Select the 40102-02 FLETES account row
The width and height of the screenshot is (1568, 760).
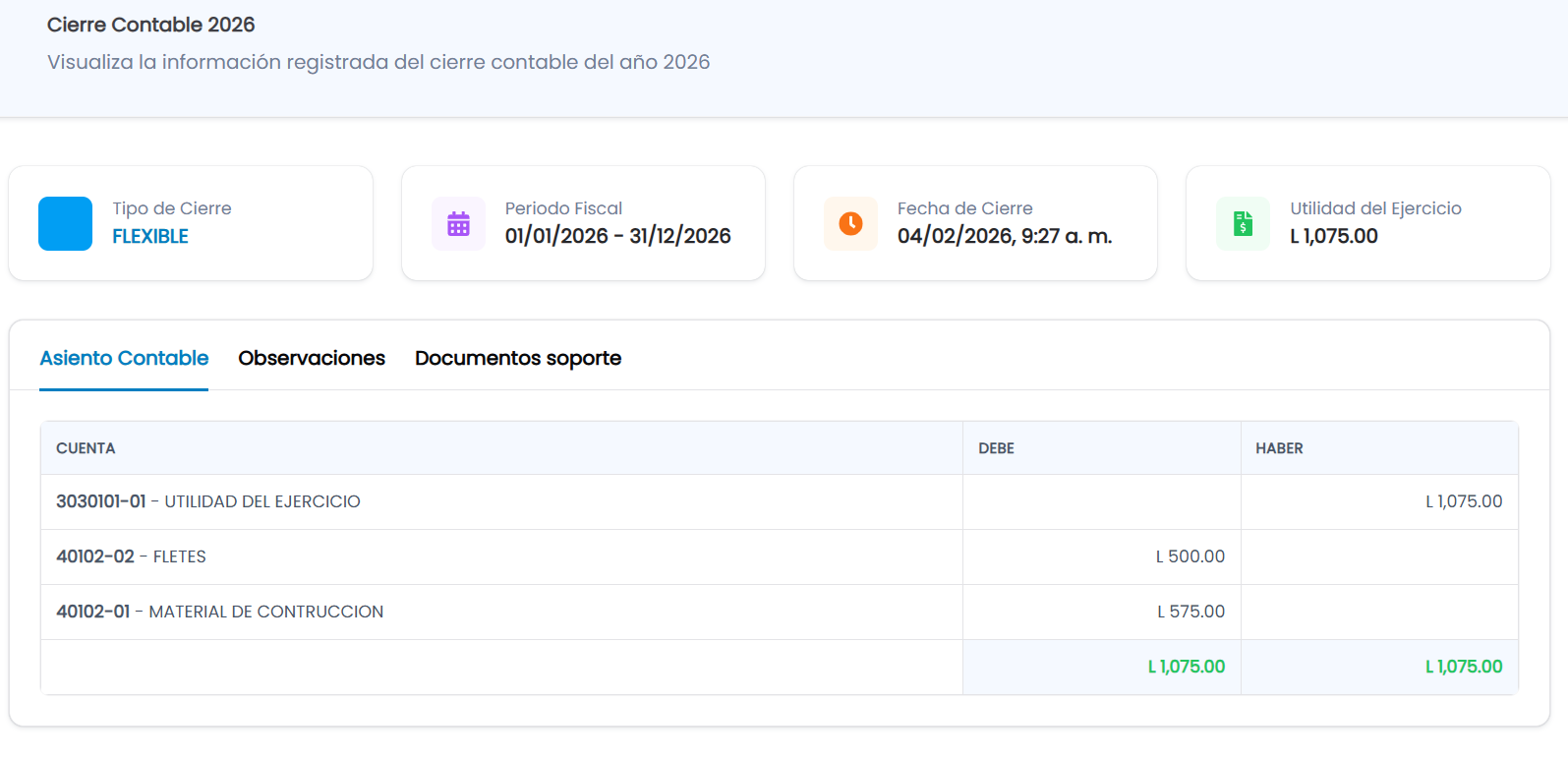point(780,556)
